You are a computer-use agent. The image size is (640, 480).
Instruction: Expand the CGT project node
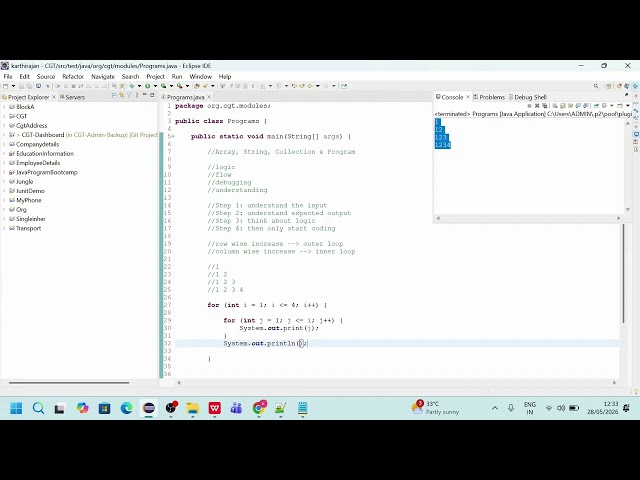[x=4, y=116]
